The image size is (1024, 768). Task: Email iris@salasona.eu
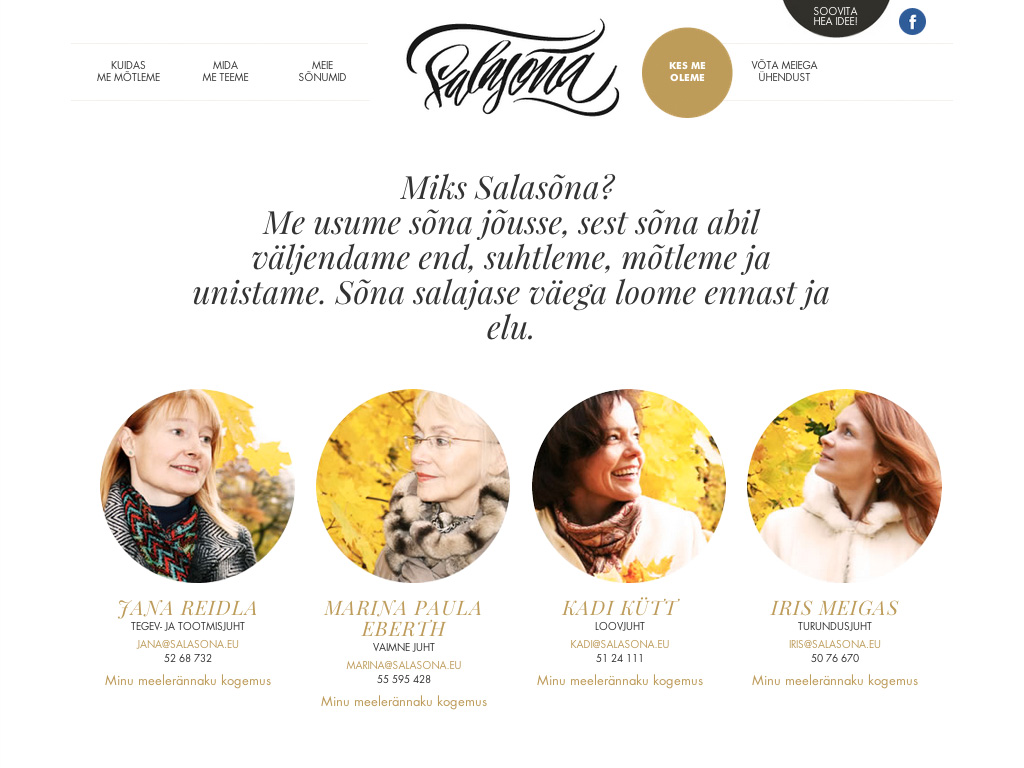[x=835, y=644]
